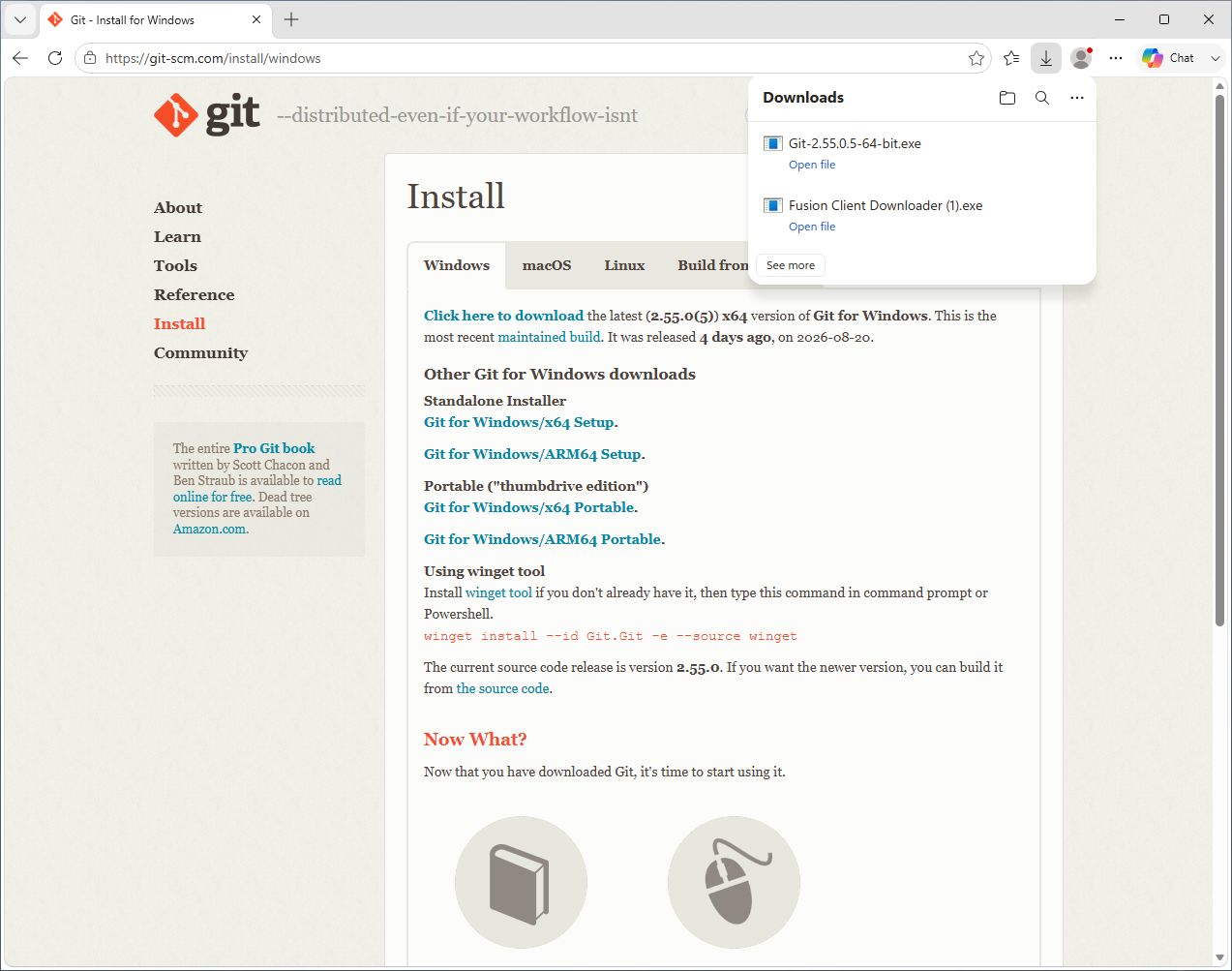Click Fusion Client Downloader file icon
This screenshot has width=1232, height=971.
click(773, 205)
